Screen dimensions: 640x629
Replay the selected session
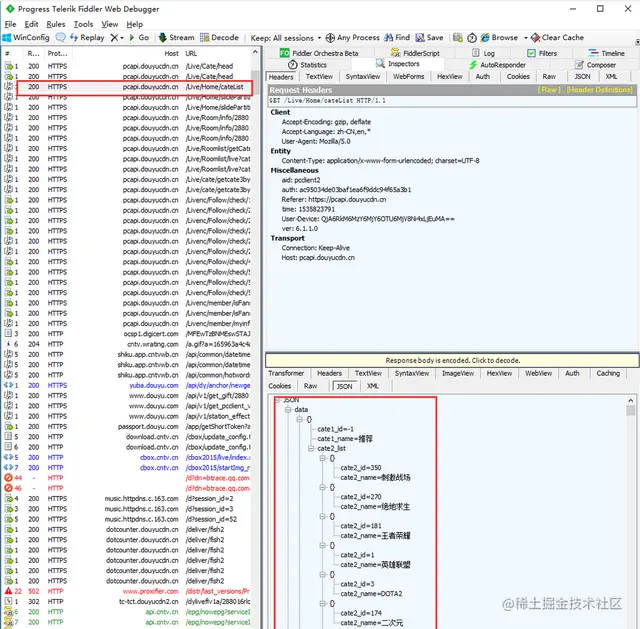[x=87, y=38]
